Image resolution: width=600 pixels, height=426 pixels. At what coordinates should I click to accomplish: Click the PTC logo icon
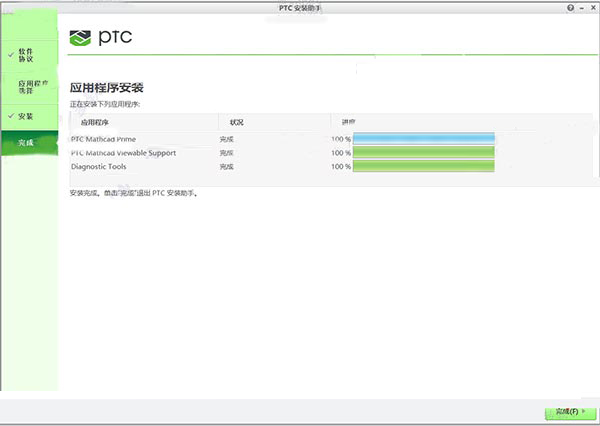[x=80, y=38]
